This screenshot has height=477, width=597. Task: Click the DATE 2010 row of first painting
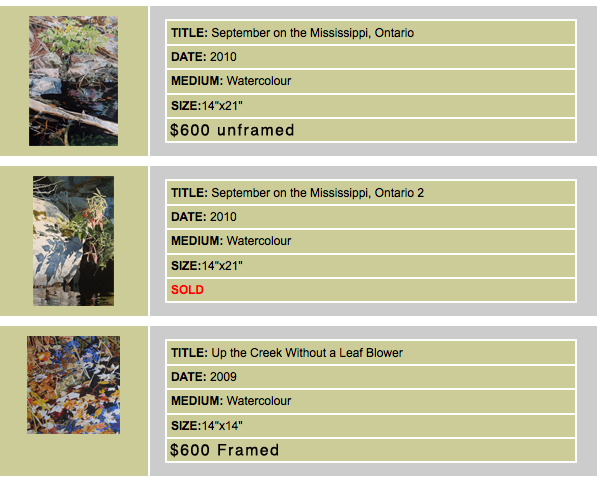pyautogui.click(x=371, y=57)
